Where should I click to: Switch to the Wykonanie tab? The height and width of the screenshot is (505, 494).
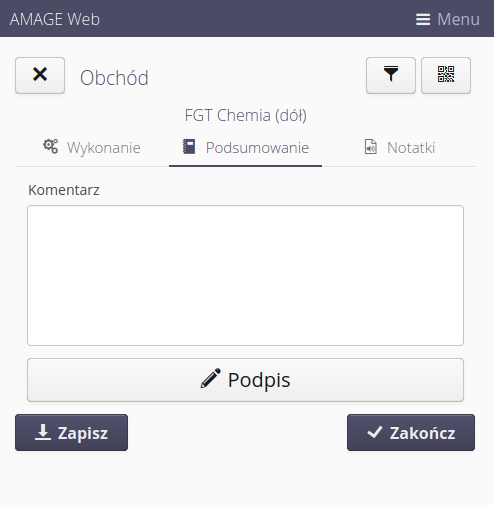[92, 148]
